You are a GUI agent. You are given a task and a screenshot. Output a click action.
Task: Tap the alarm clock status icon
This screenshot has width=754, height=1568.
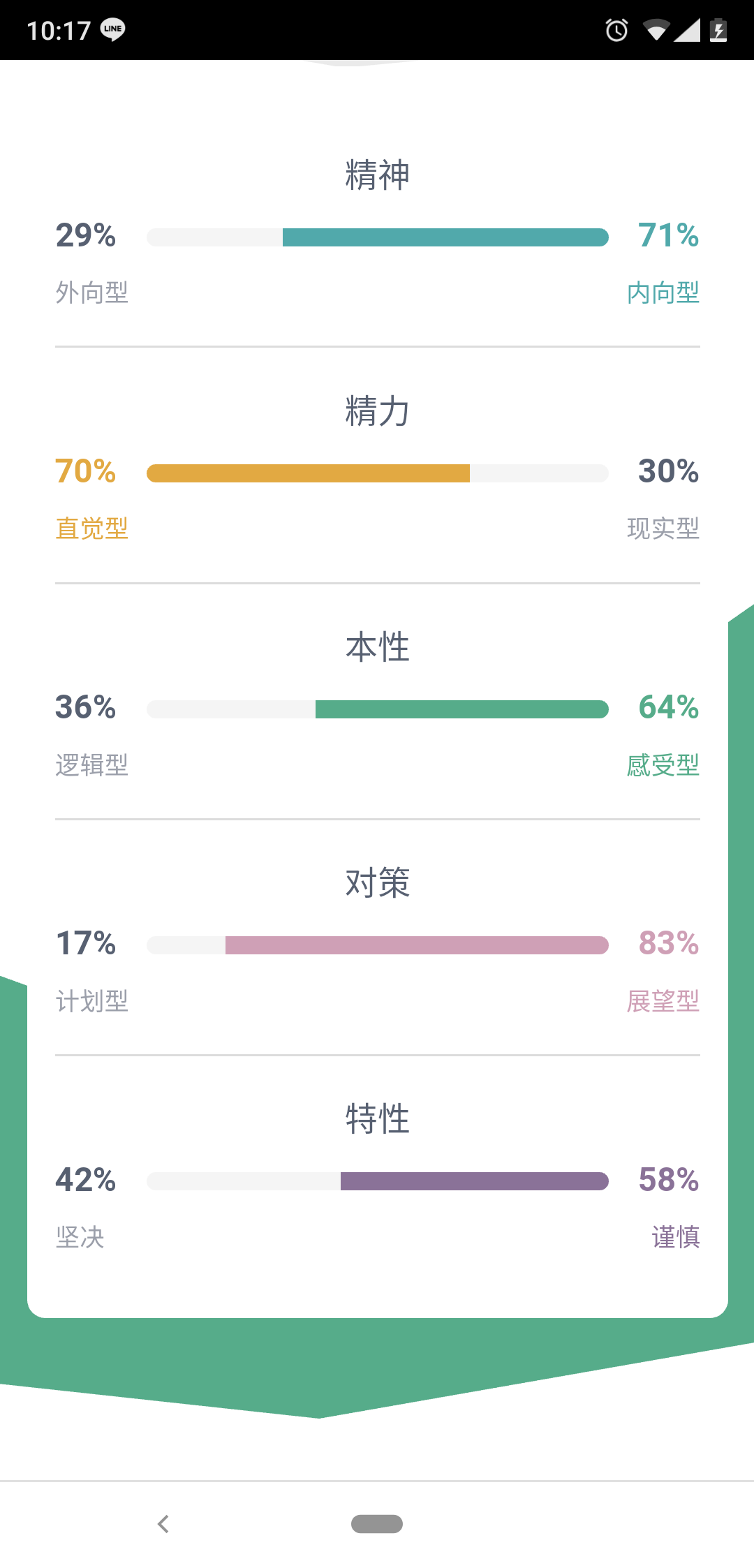click(x=616, y=30)
